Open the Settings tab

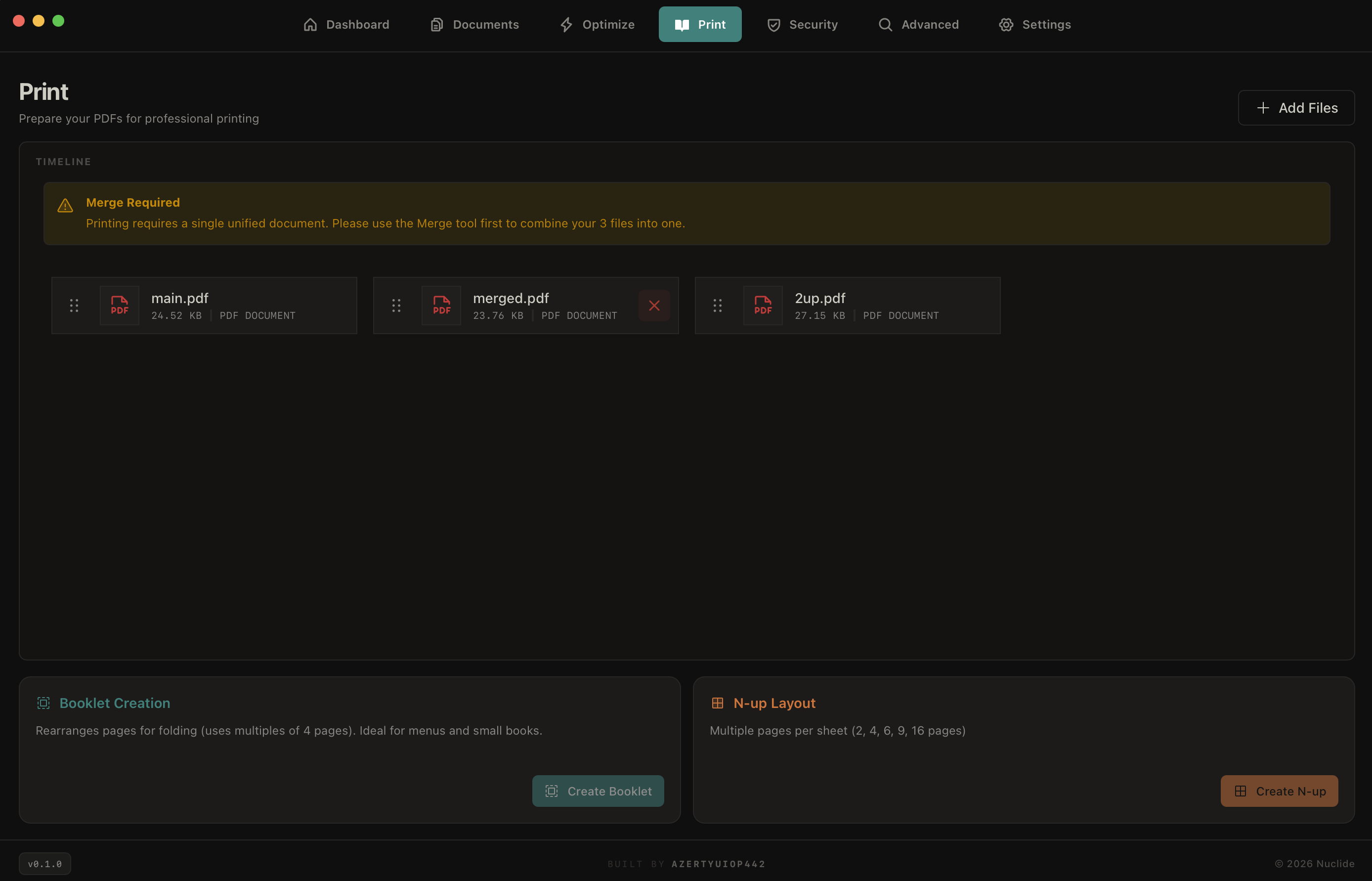click(x=1034, y=25)
